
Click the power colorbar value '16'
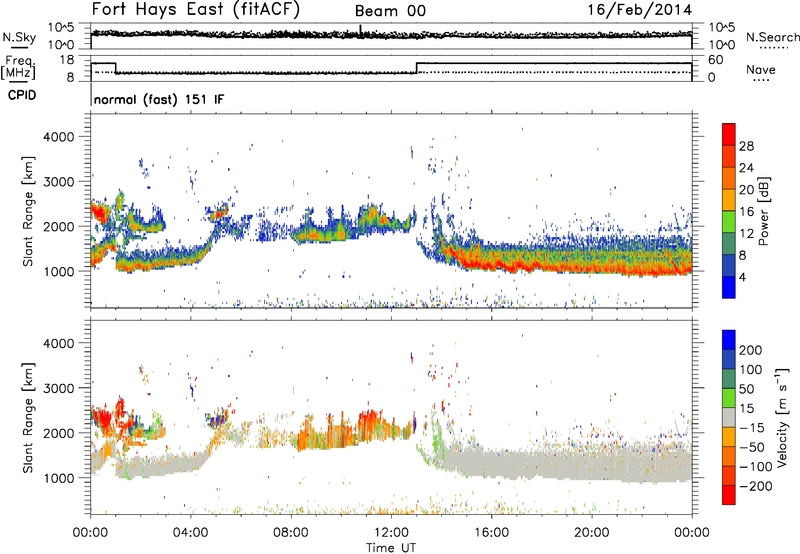pos(746,212)
